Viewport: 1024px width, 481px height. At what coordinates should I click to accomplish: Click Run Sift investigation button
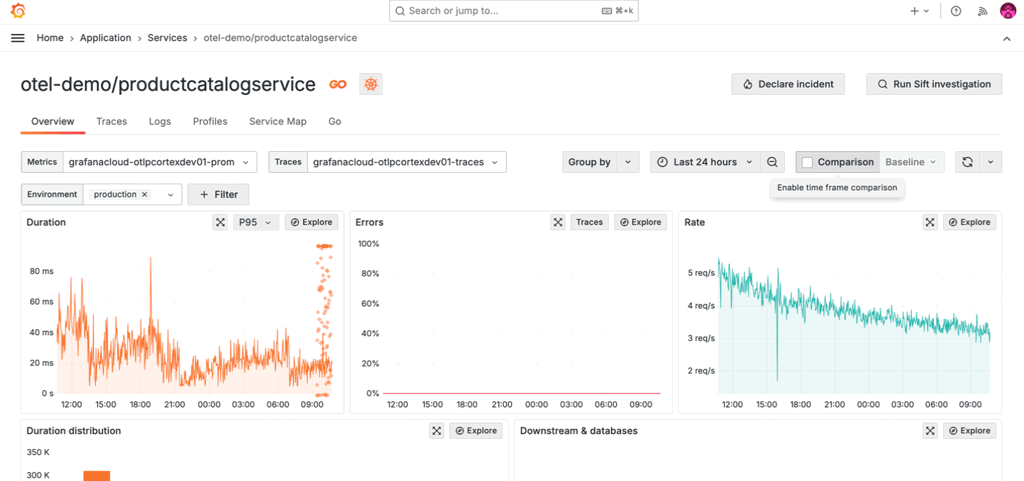coord(935,84)
